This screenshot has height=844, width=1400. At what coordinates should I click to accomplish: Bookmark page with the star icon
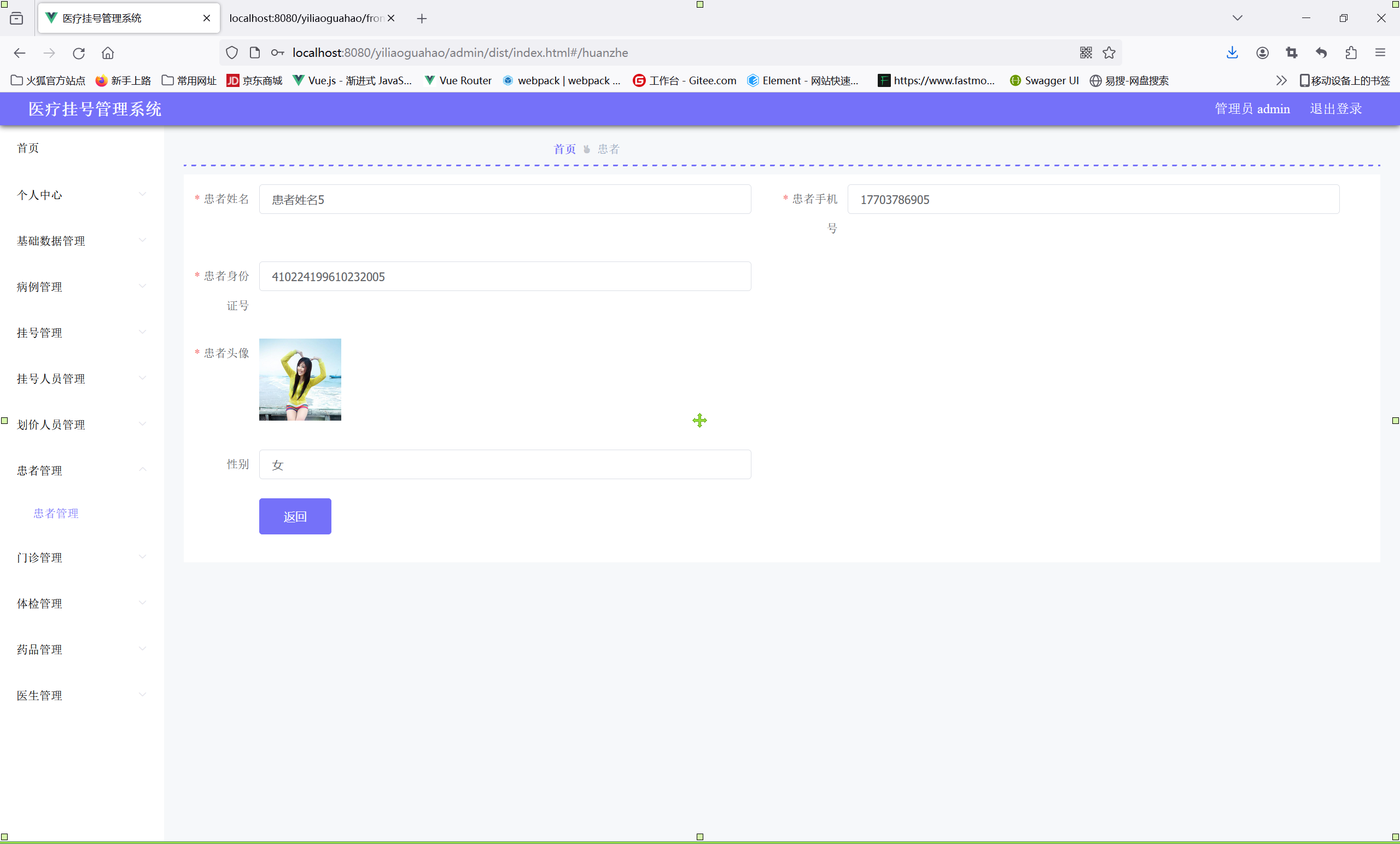click(1109, 53)
